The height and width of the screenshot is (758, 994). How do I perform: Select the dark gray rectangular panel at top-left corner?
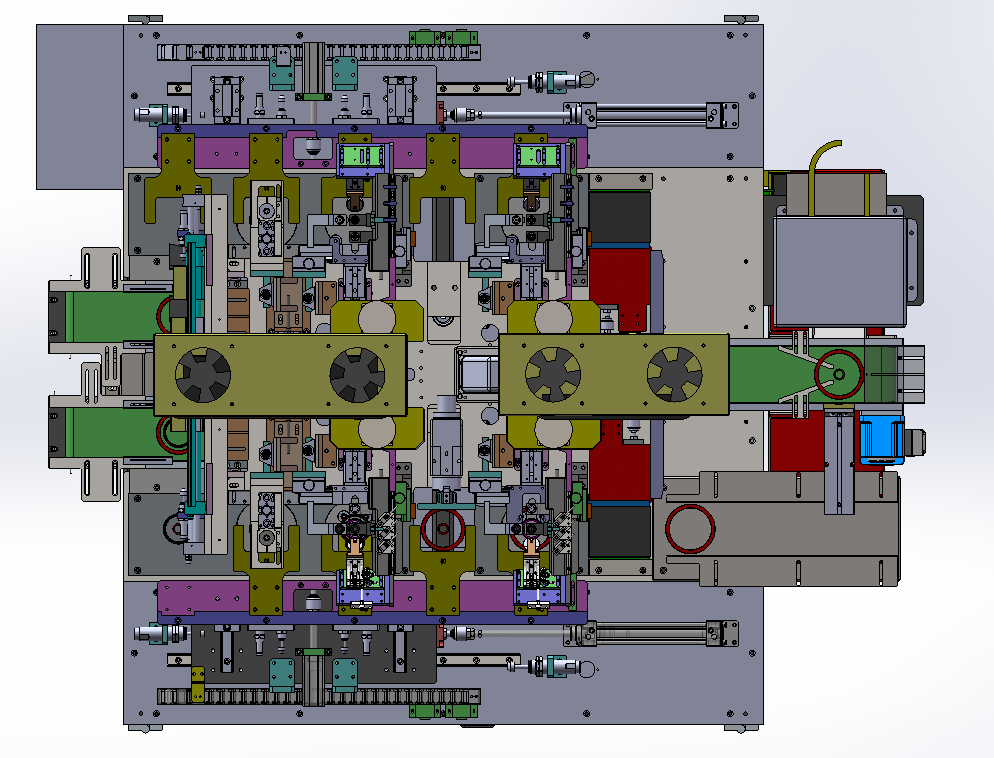pos(79,106)
